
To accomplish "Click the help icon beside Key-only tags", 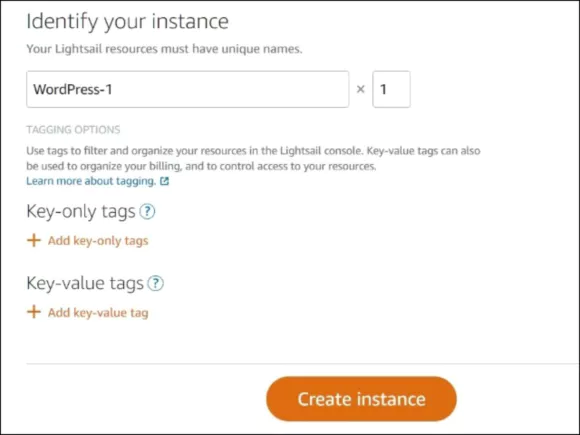I will [147, 212].
